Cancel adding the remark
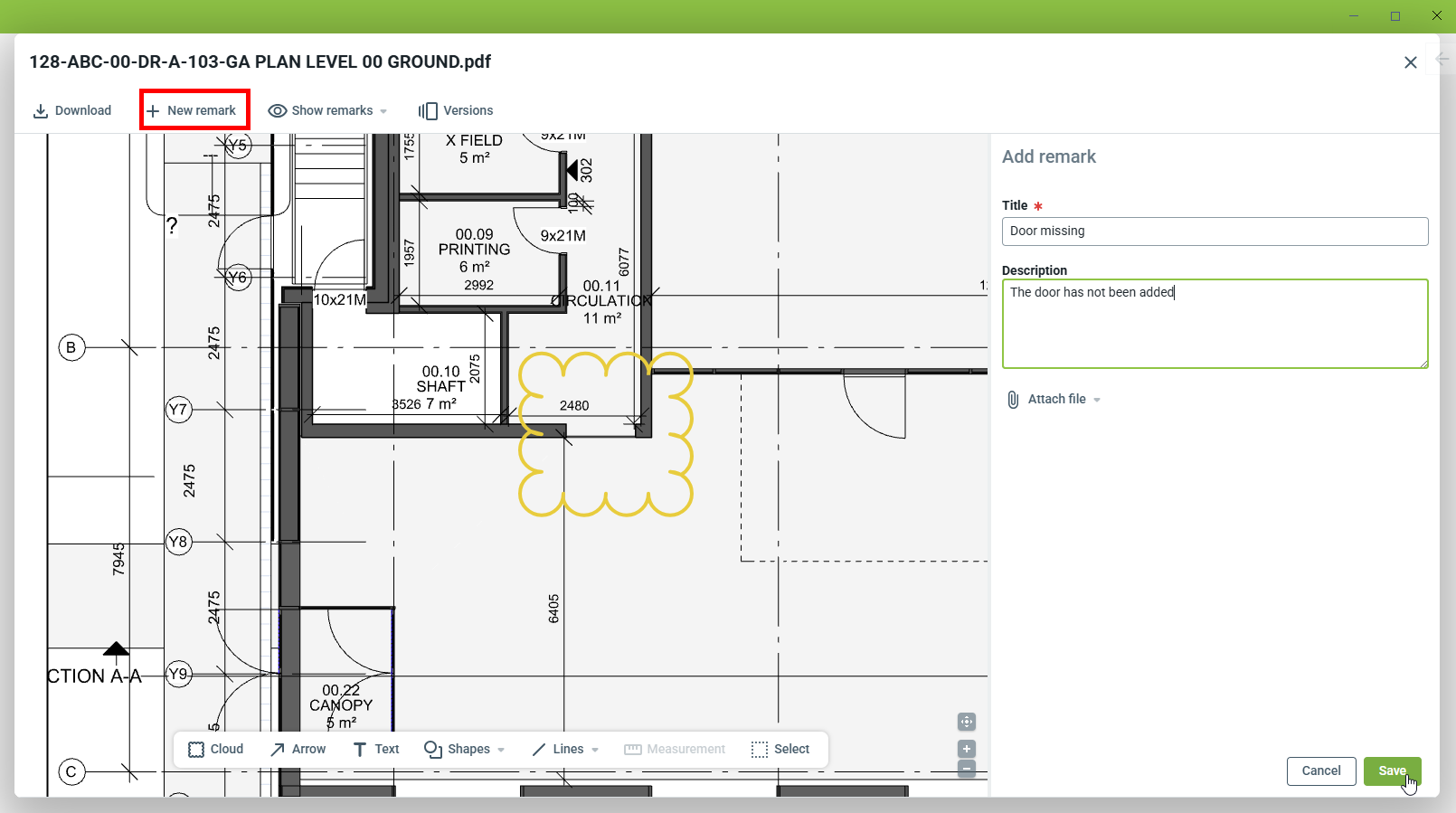The width and height of the screenshot is (1456, 813). pyautogui.click(x=1320, y=770)
